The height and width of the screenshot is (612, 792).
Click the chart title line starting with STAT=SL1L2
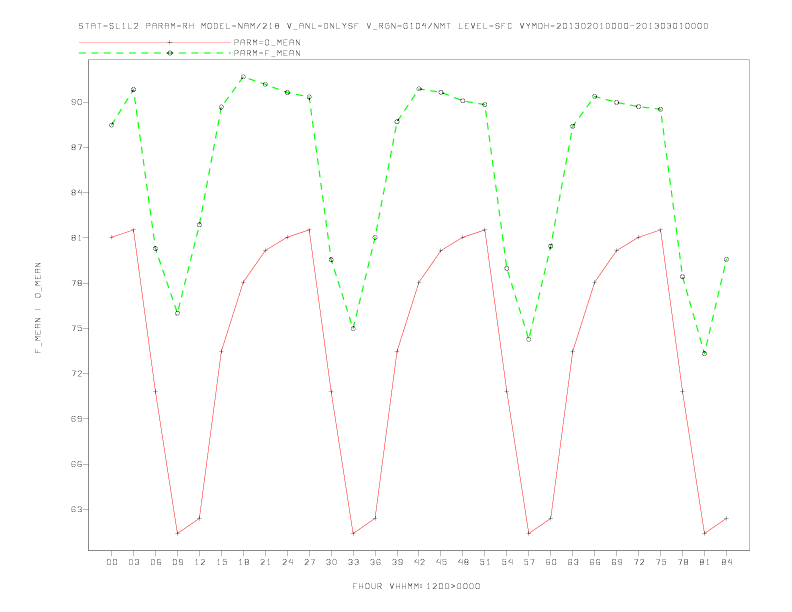coord(393,26)
